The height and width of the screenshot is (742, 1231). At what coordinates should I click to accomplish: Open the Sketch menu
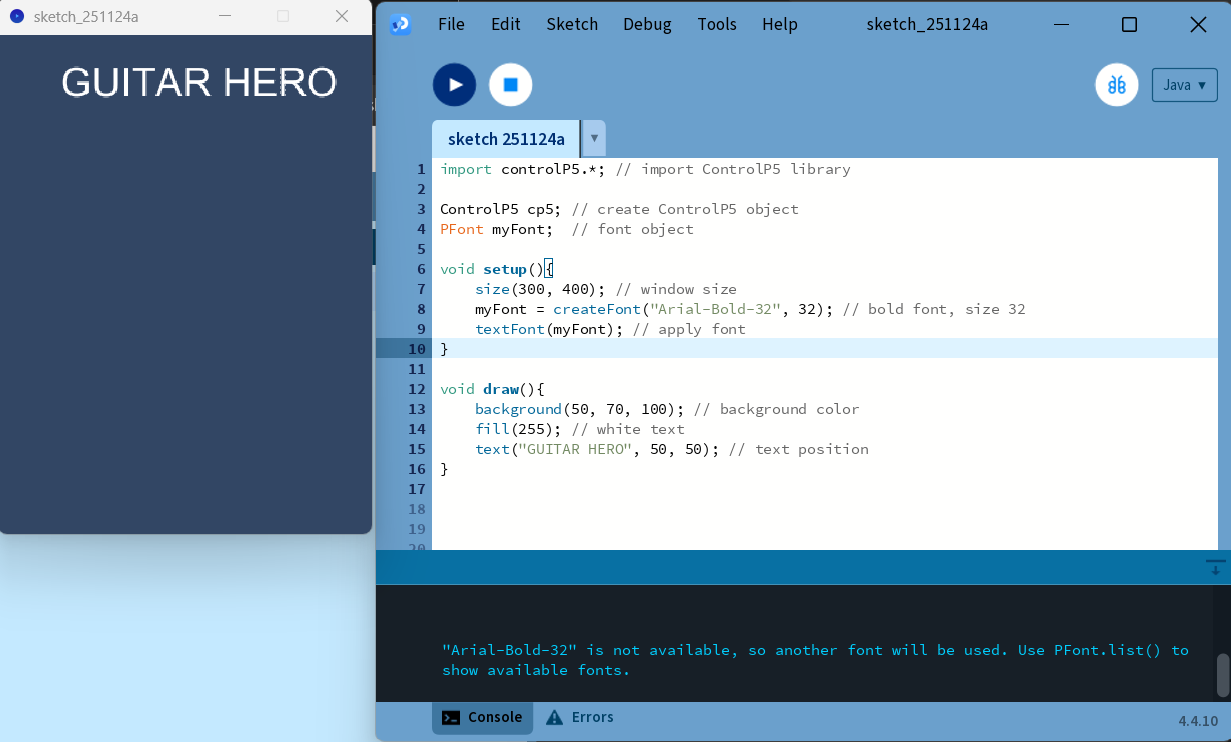pyautogui.click(x=571, y=24)
